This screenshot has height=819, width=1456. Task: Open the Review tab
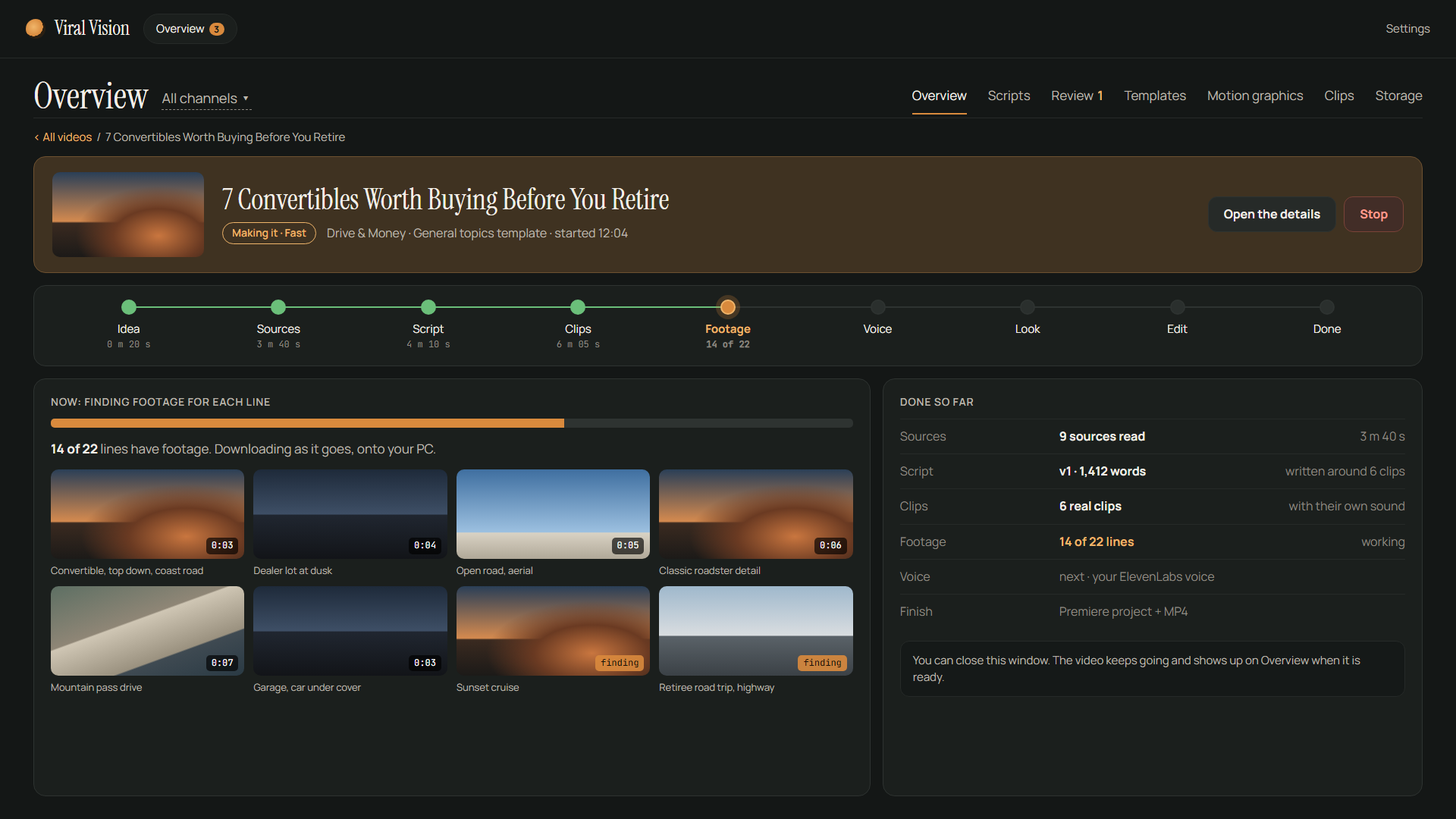pyautogui.click(x=1077, y=96)
